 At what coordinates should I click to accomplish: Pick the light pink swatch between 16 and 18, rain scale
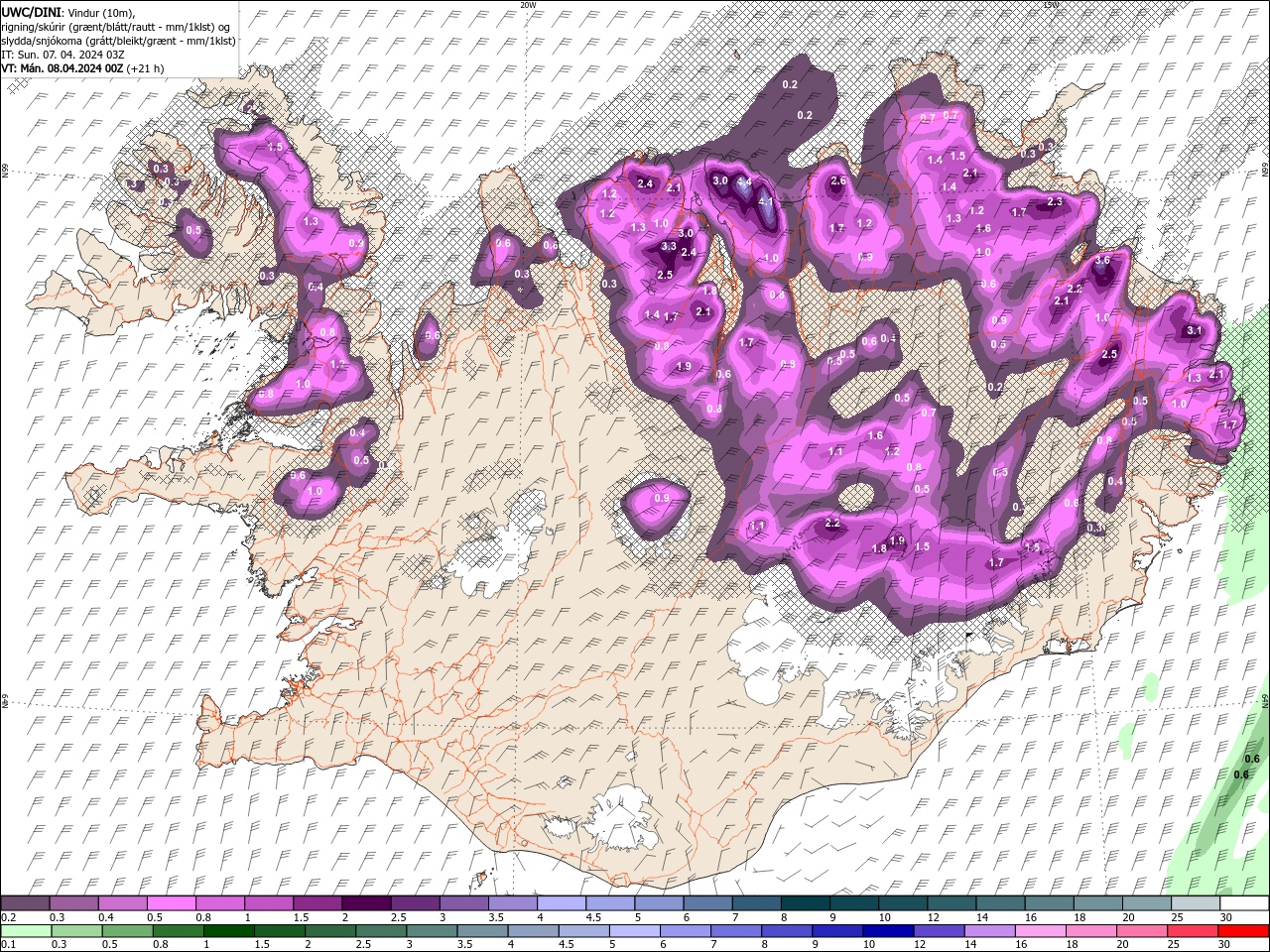click(1041, 930)
